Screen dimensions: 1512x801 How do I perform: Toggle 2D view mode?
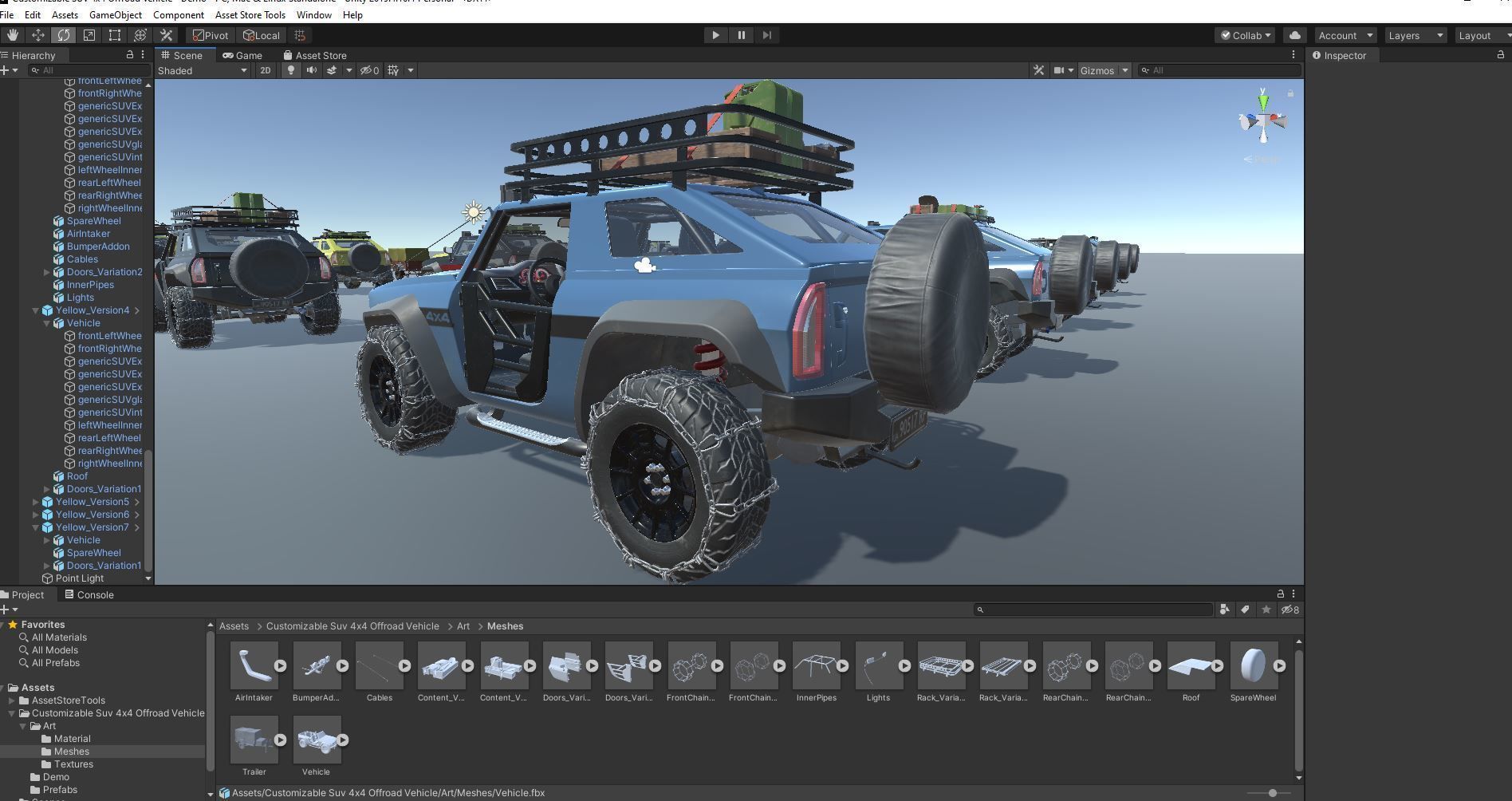click(265, 70)
